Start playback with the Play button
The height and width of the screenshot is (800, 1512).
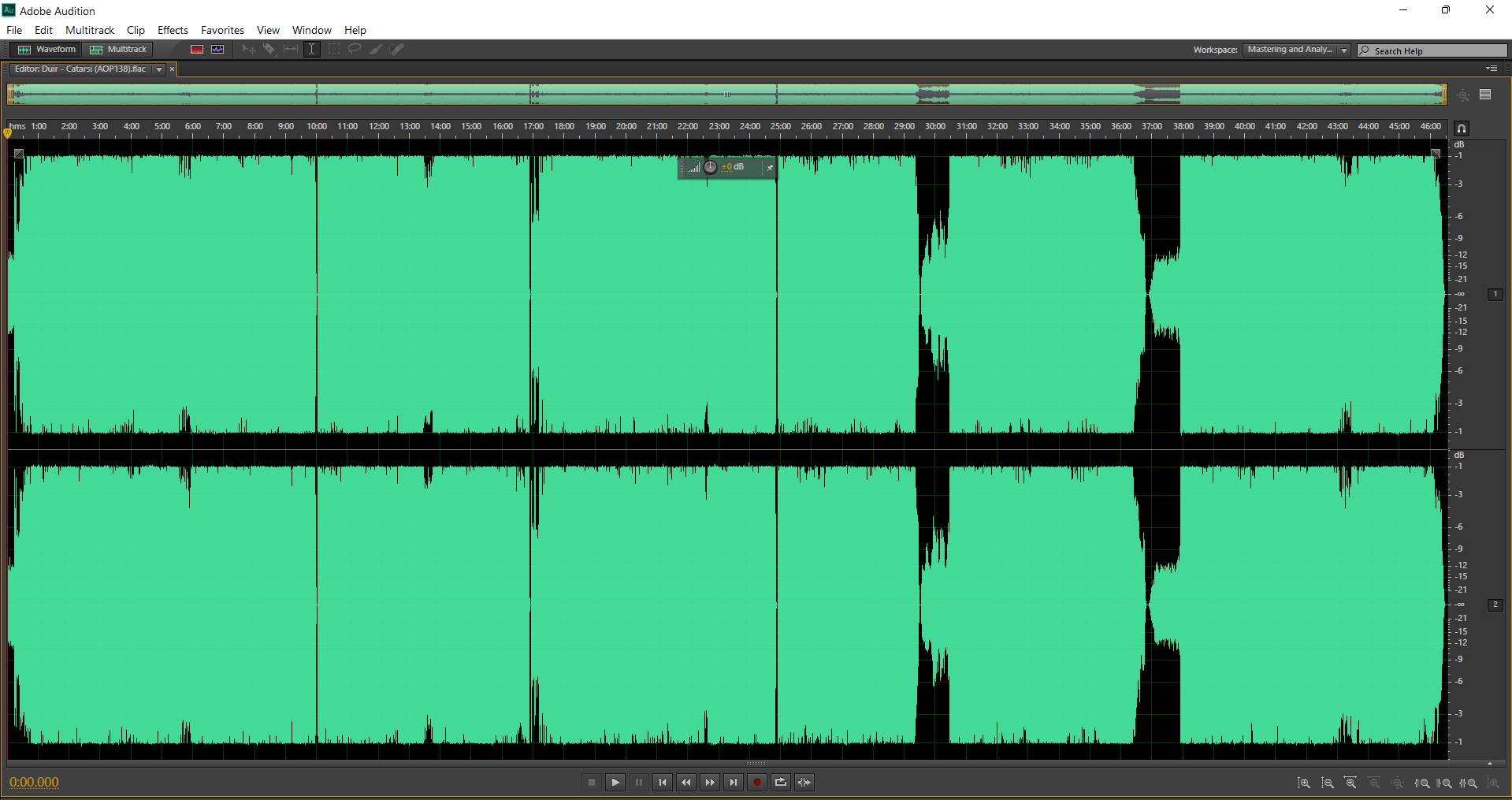(x=615, y=783)
